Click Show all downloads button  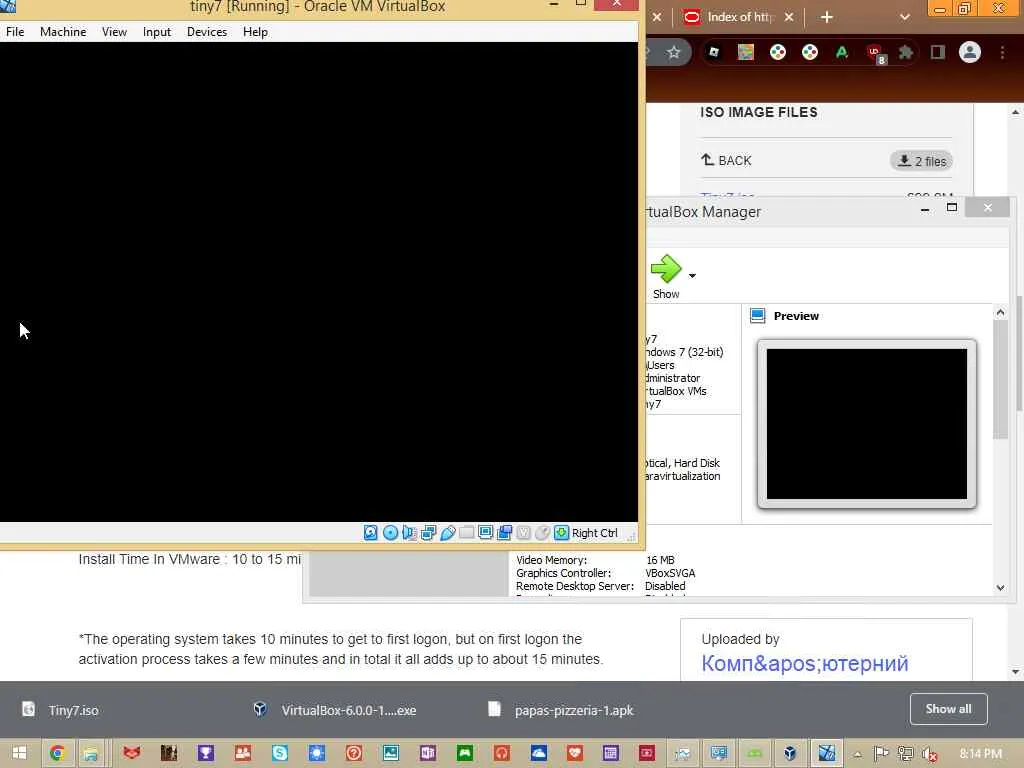click(x=948, y=709)
